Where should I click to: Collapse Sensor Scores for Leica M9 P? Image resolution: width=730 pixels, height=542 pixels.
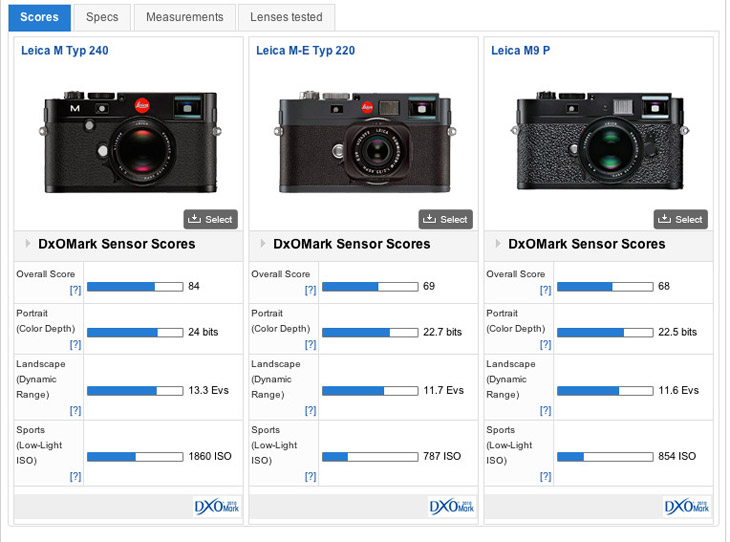coord(498,244)
